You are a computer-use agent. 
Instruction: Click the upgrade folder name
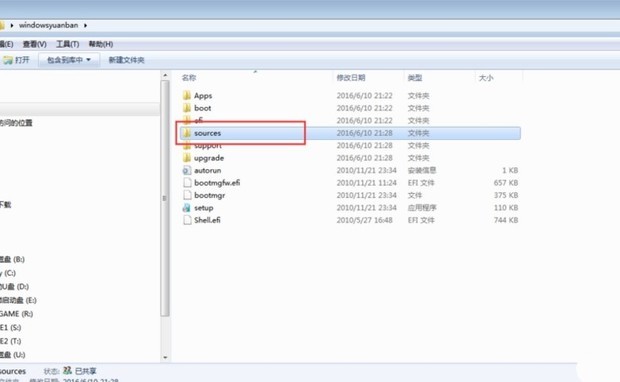(209, 158)
